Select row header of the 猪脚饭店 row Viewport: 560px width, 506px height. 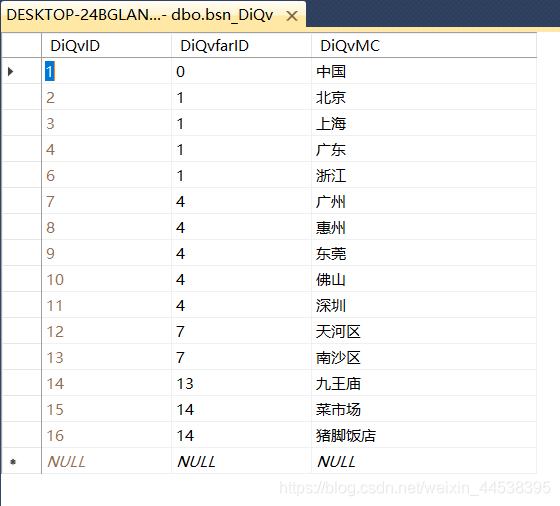coord(22,436)
